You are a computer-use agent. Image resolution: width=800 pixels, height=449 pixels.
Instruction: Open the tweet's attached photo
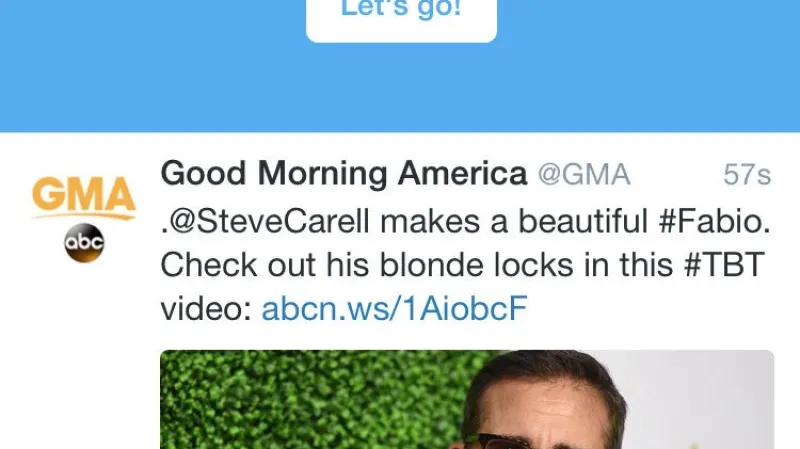point(467,400)
